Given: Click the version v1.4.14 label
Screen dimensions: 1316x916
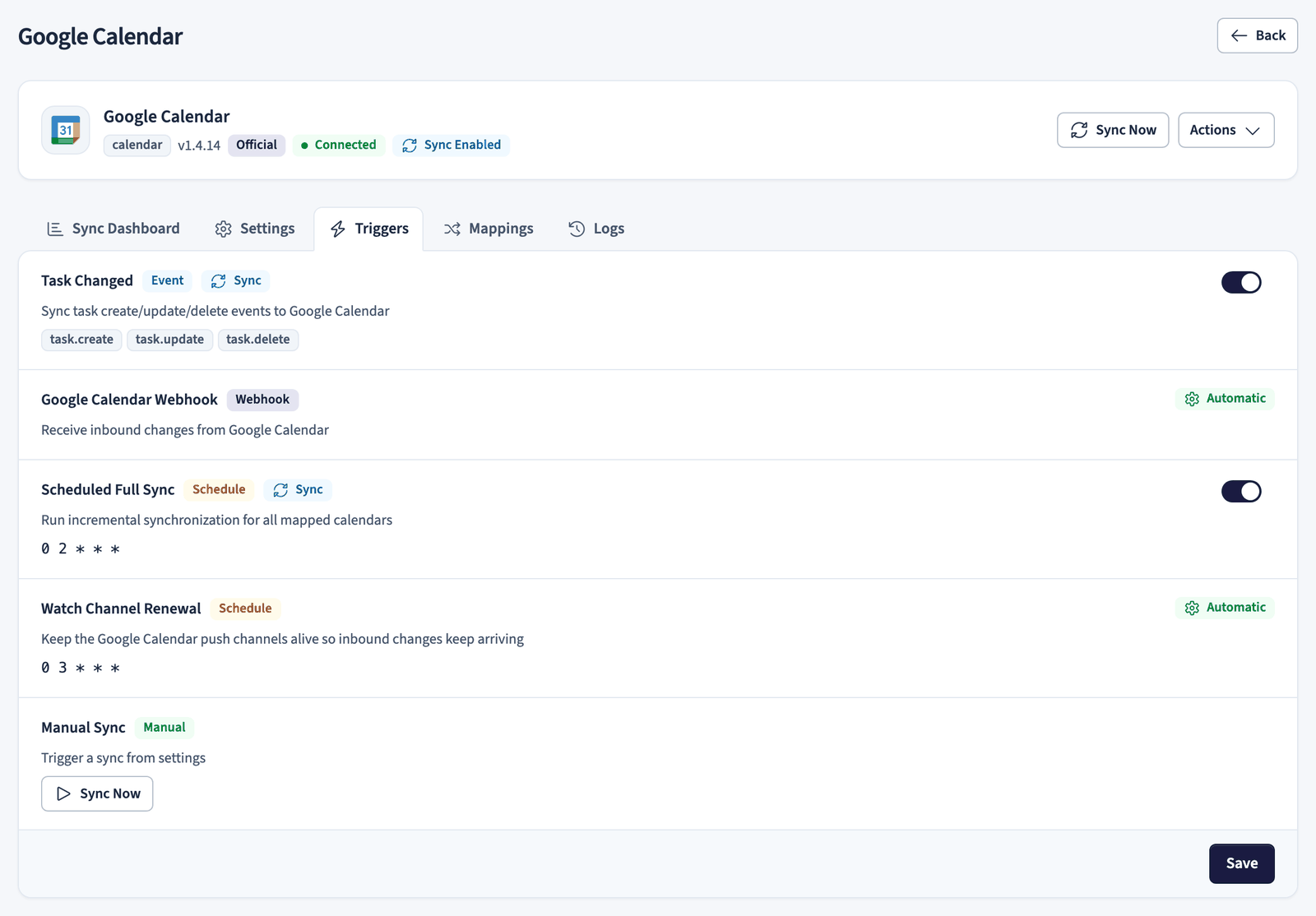Looking at the screenshot, I should coord(199,146).
